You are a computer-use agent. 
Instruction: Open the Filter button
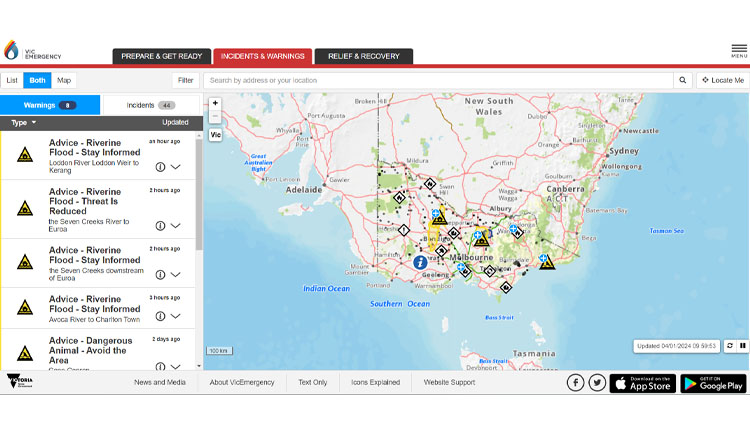click(x=186, y=80)
